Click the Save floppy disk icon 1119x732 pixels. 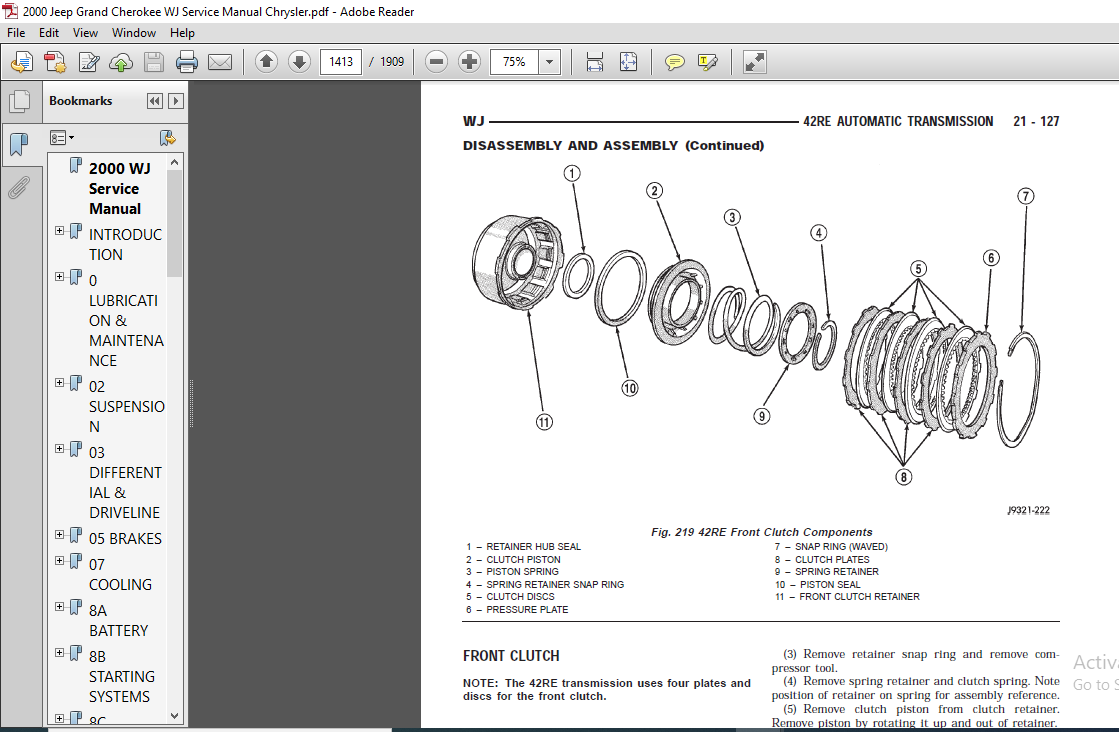click(x=154, y=62)
